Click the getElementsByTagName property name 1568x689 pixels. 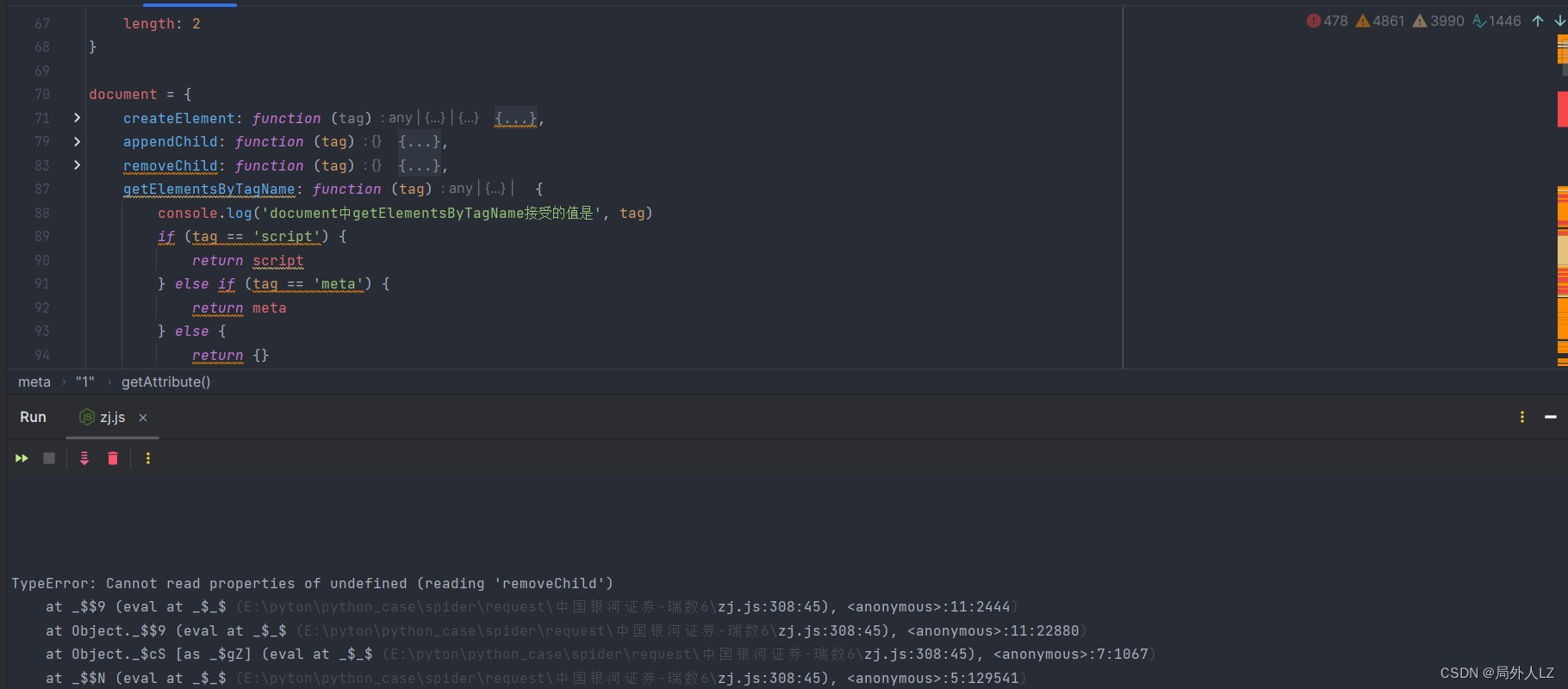coord(208,189)
